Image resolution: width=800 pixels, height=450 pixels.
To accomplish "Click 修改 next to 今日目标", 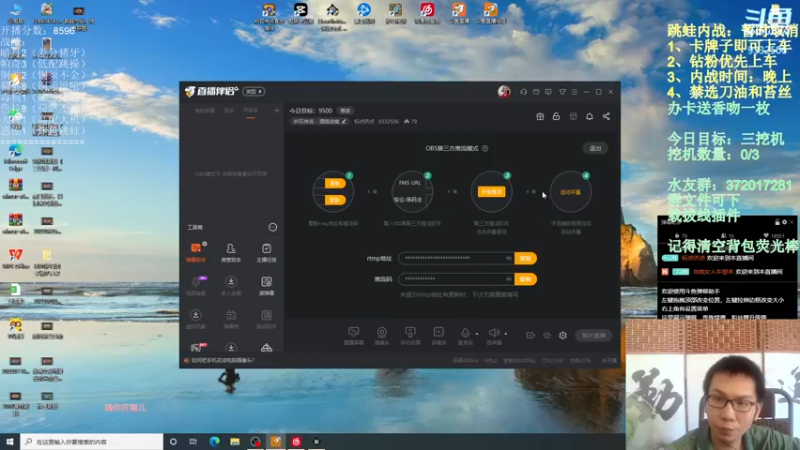I will [345, 111].
